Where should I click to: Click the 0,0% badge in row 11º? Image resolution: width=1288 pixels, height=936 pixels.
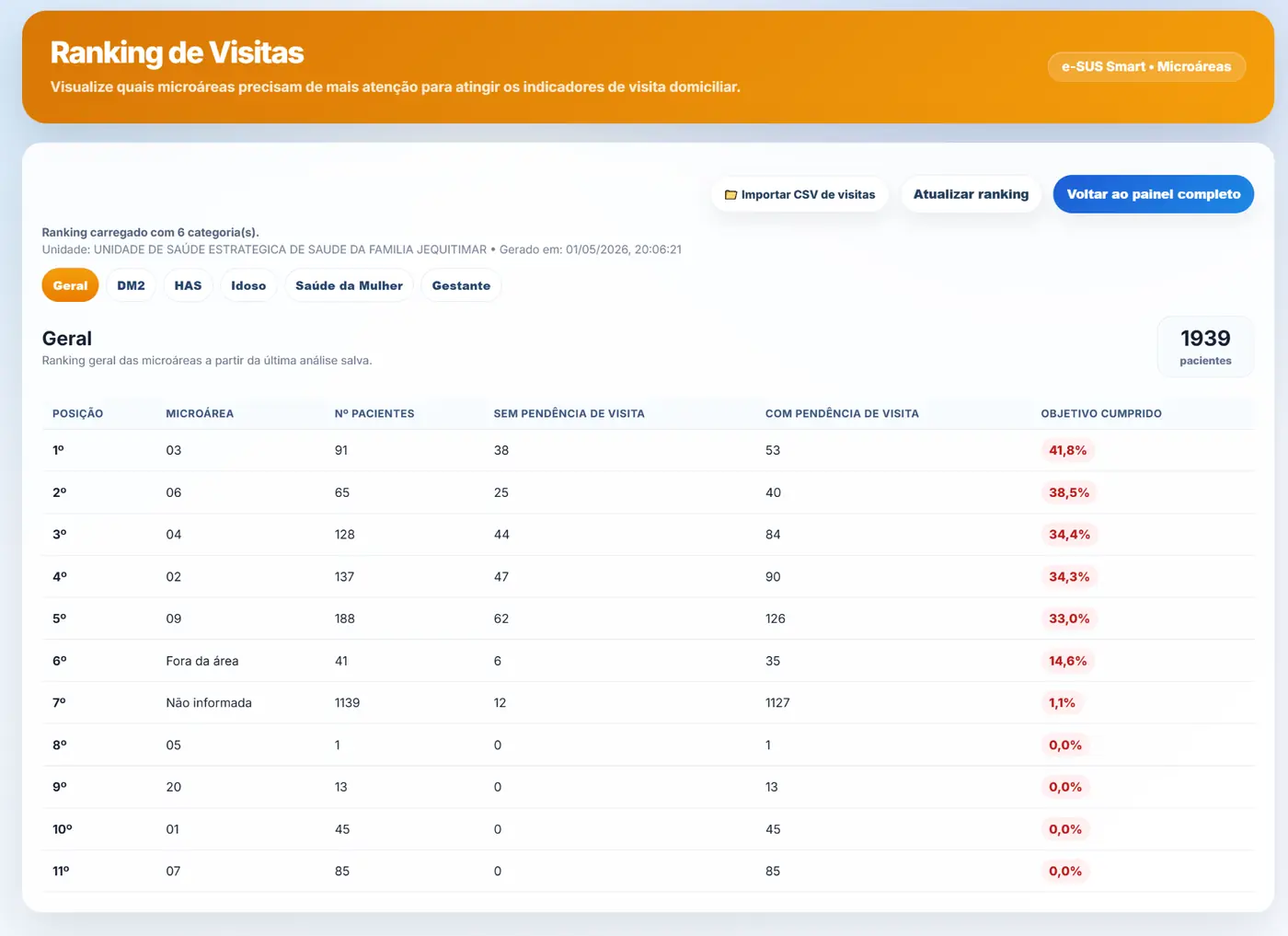point(1065,871)
